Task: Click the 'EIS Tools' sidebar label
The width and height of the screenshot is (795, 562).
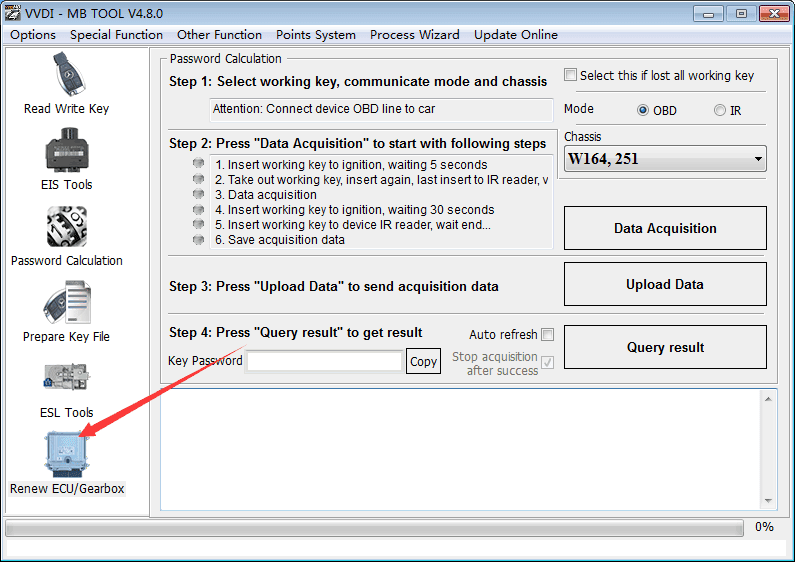Action: coord(67,184)
